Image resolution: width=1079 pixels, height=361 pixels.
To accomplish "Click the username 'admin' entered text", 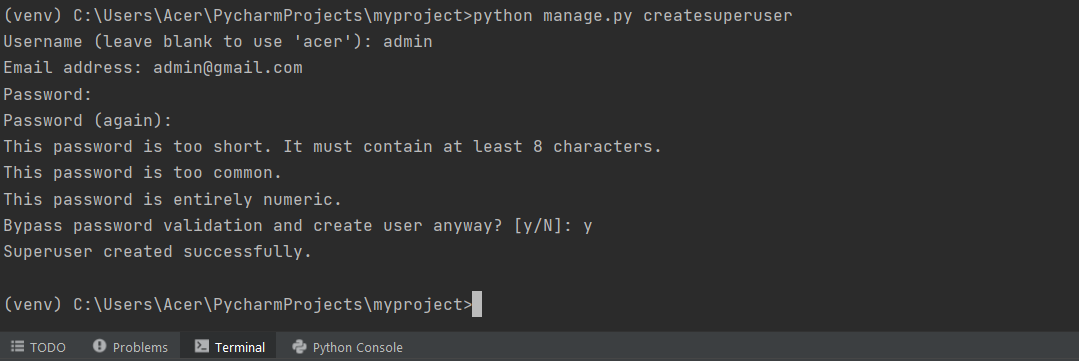I will 407,41.
